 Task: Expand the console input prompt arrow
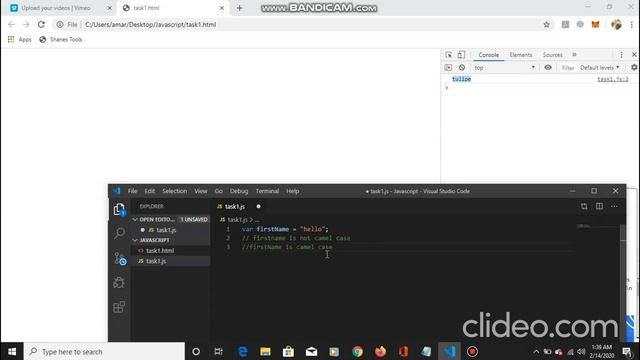[447, 88]
